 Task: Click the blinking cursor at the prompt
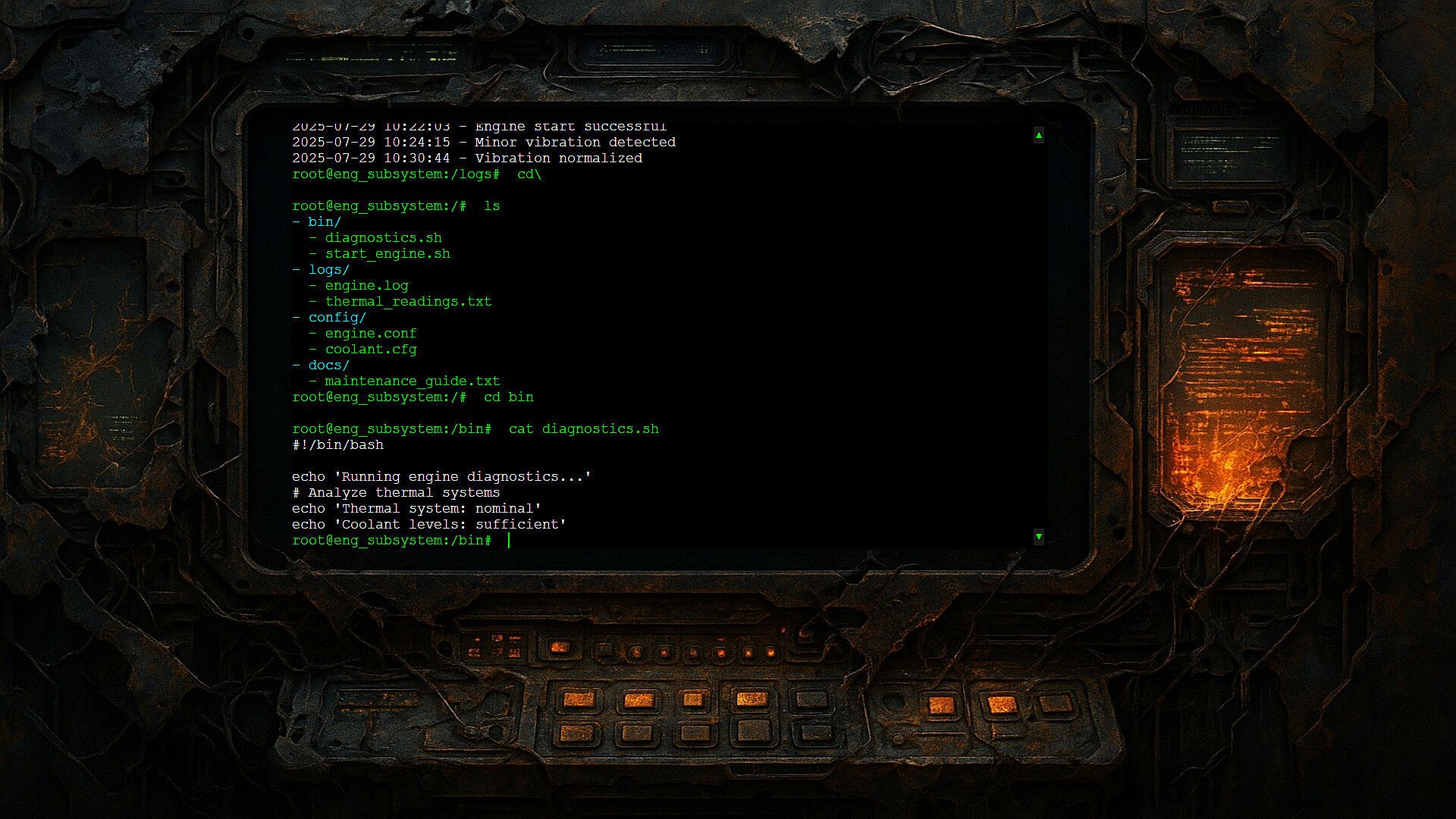(x=509, y=541)
